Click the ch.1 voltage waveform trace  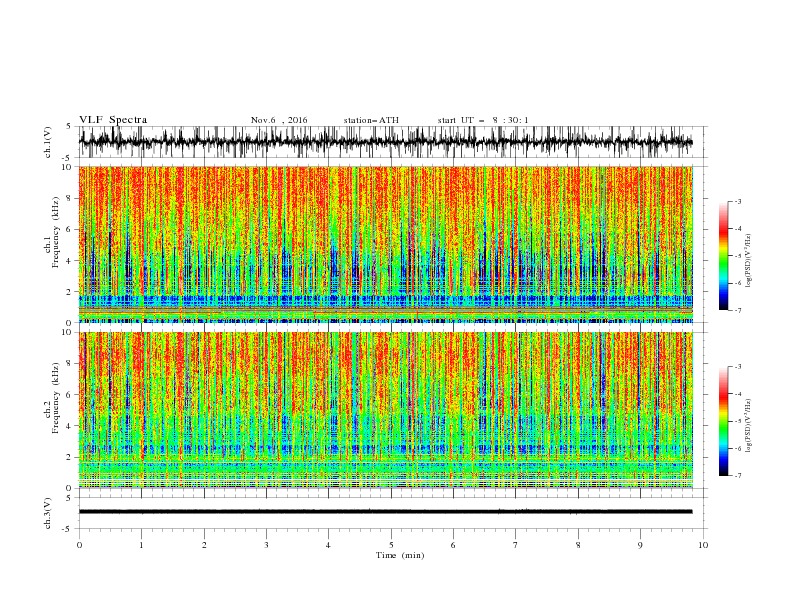pyautogui.click(x=385, y=142)
